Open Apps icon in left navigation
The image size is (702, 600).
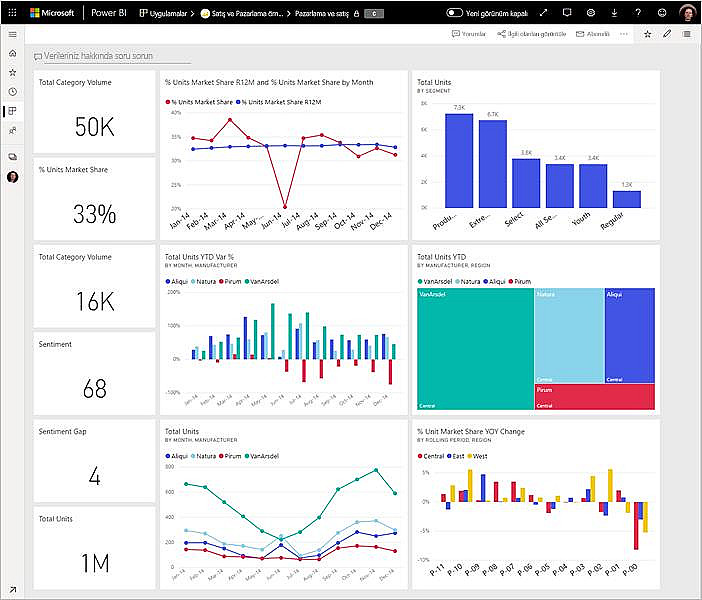[x=13, y=111]
